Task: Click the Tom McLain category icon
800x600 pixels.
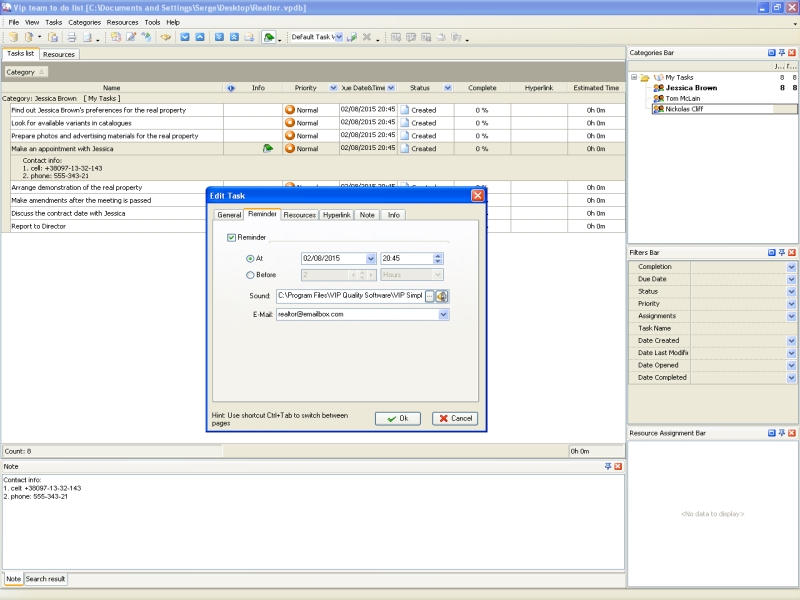Action: click(658, 98)
